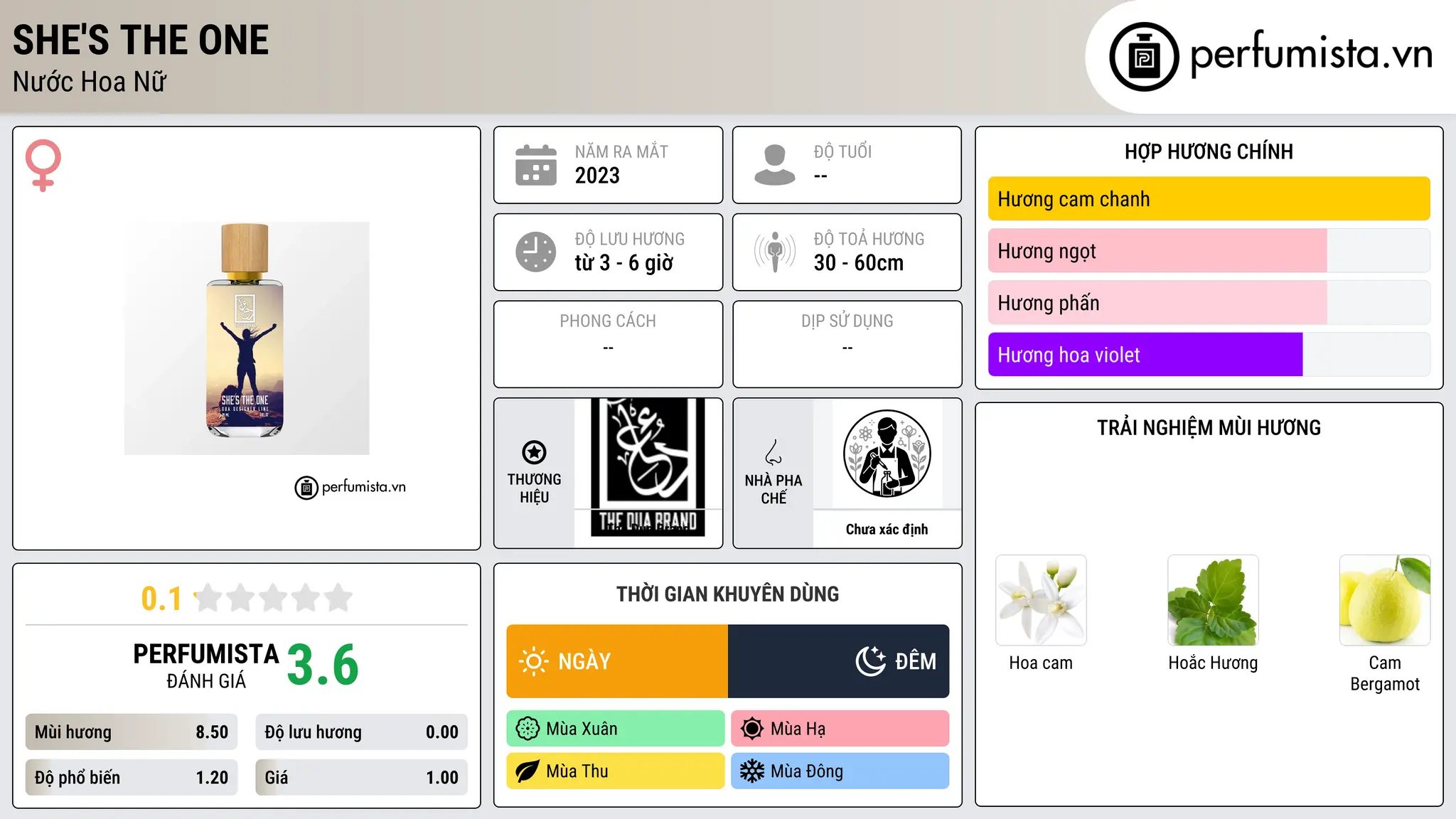Click the moon icon in the Đêm bar

870,661
